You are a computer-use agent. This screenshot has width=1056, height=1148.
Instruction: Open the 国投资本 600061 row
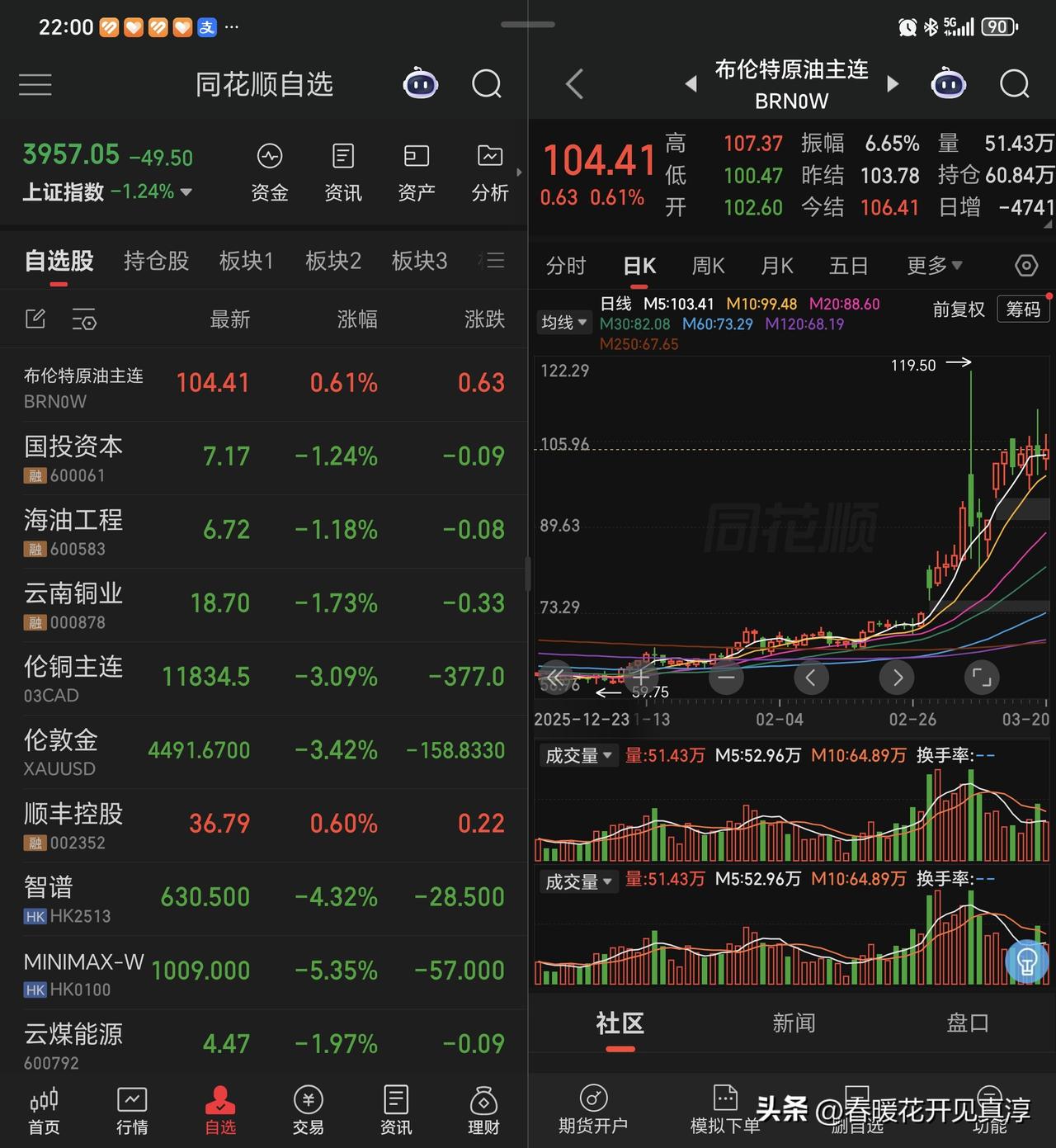pos(264,458)
